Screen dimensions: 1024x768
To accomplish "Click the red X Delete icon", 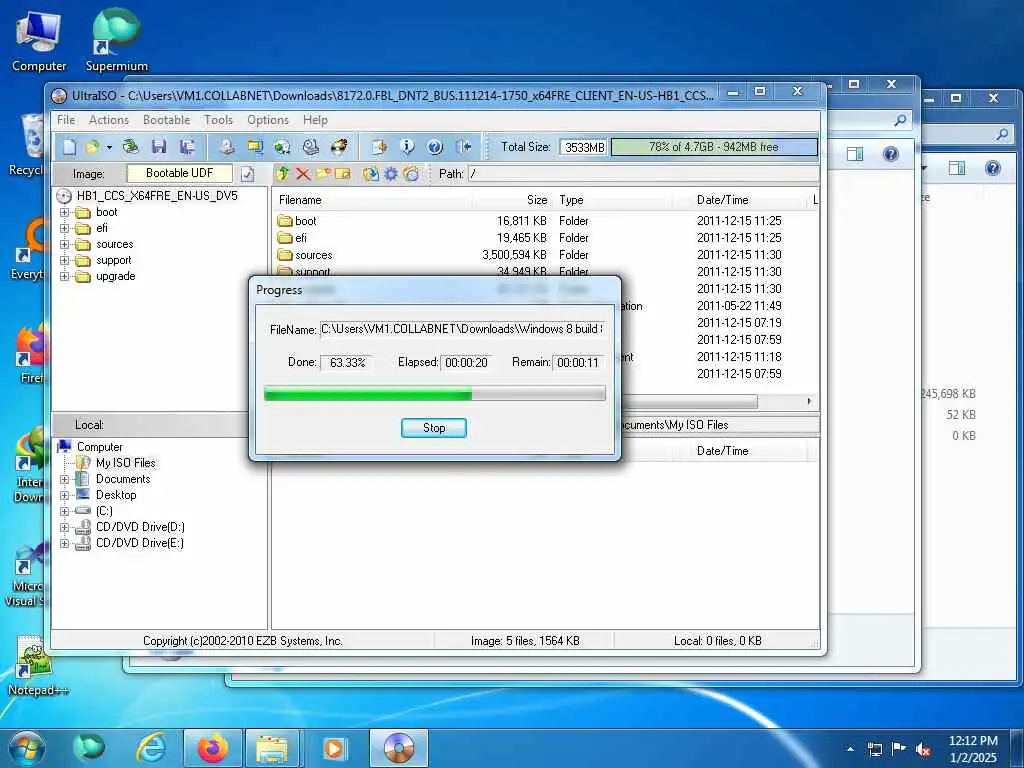I will [303, 174].
